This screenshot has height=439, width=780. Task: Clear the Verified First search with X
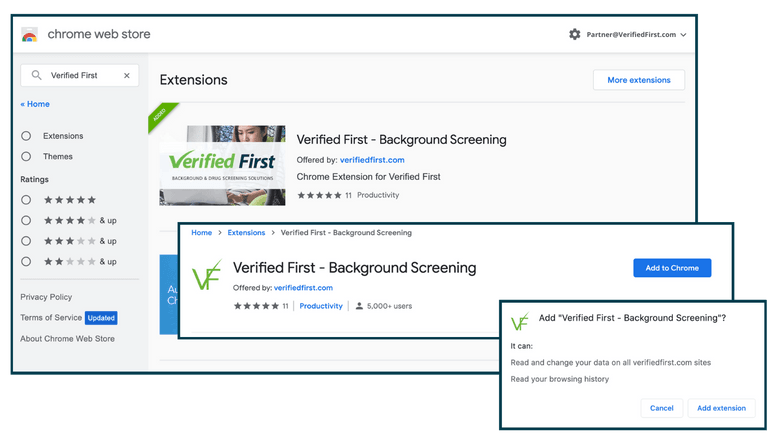click(127, 76)
